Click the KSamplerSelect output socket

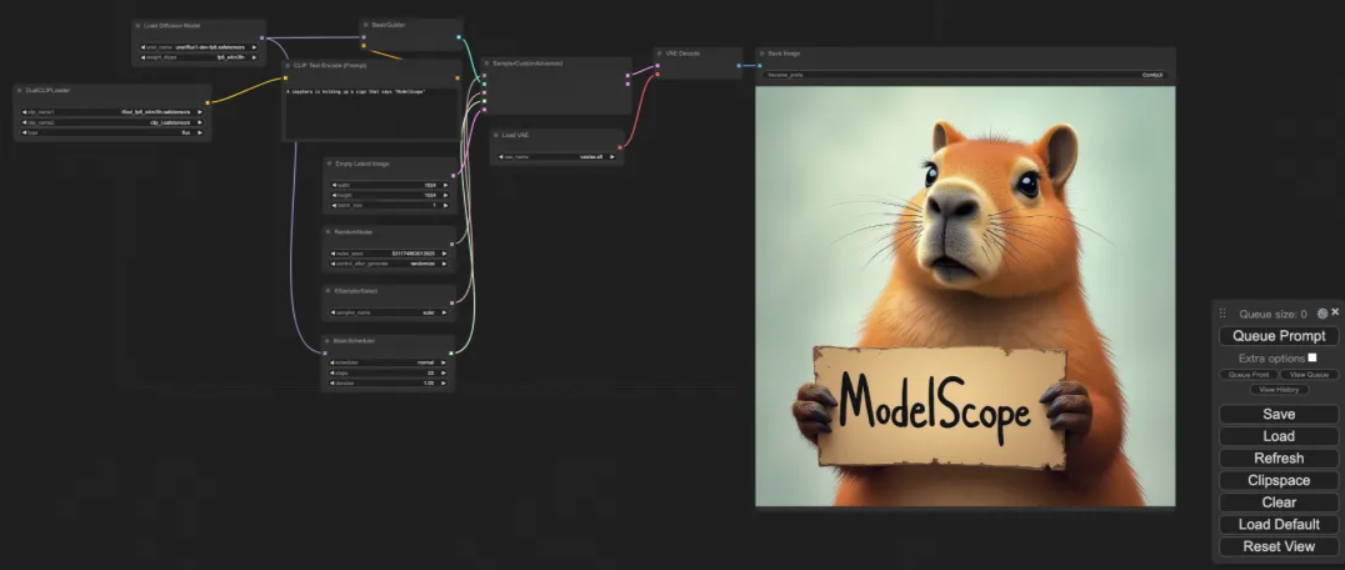(x=452, y=302)
